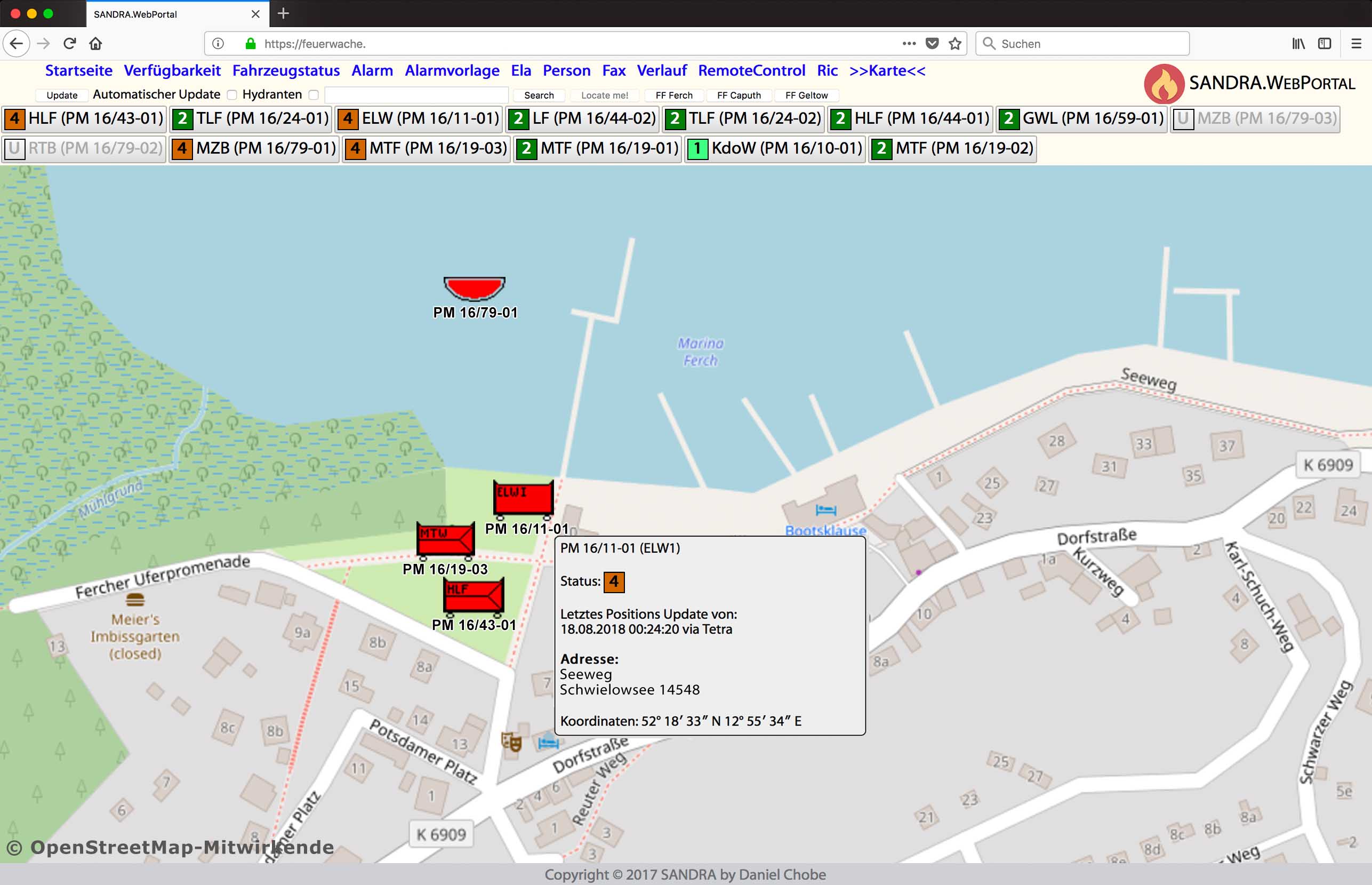
Task: Bookmark this page with the star
Action: pyautogui.click(x=955, y=44)
